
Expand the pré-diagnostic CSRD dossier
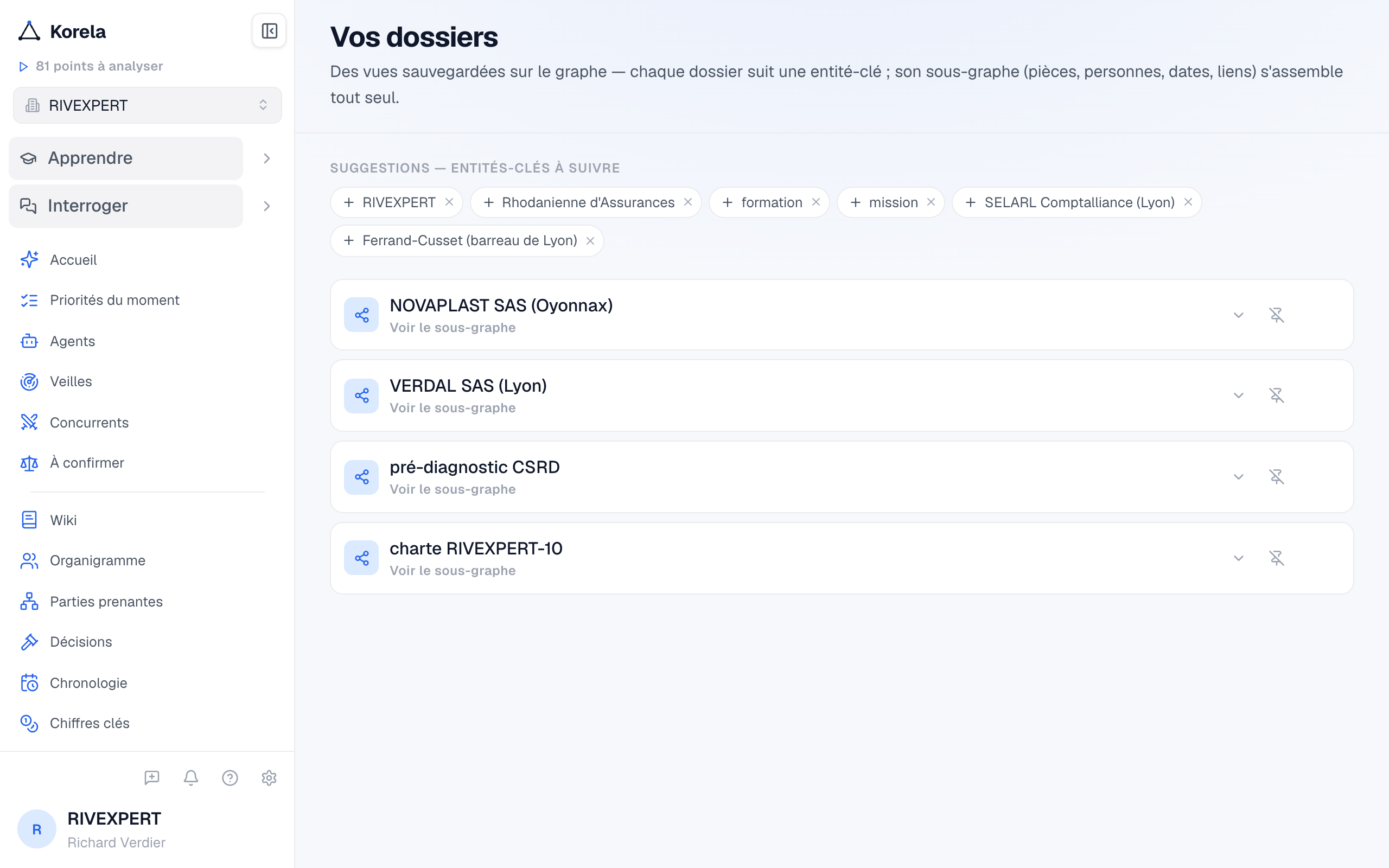(x=1239, y=477)
